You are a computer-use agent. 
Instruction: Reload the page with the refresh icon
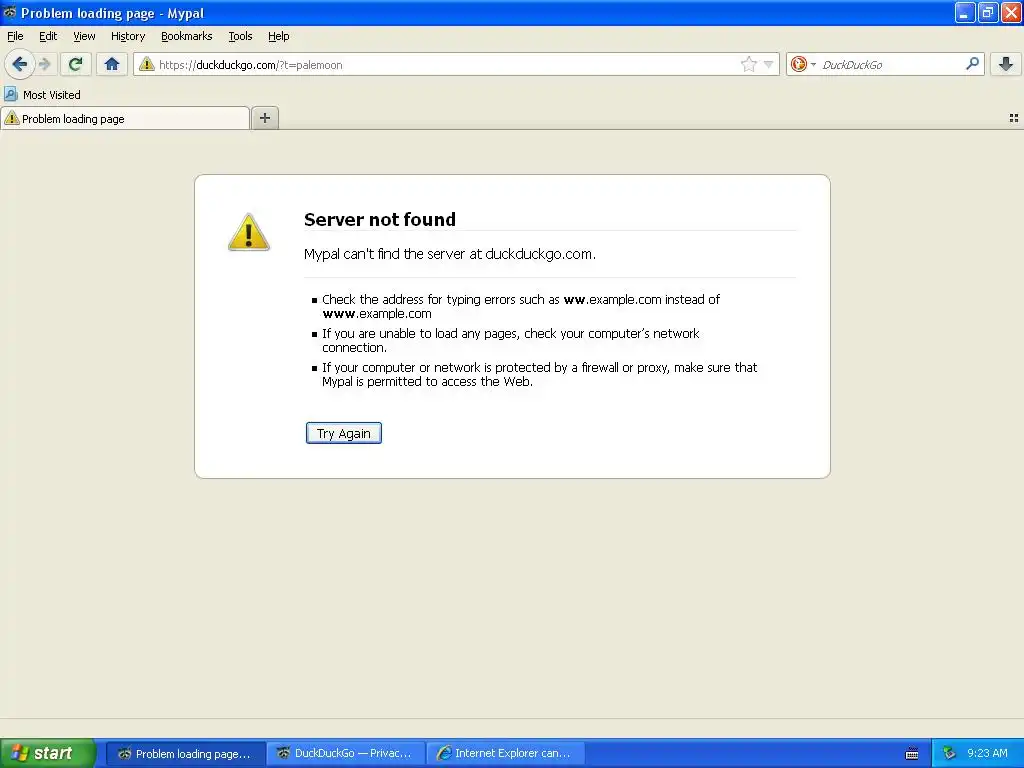pyautogui.click(x=76, y=64)
